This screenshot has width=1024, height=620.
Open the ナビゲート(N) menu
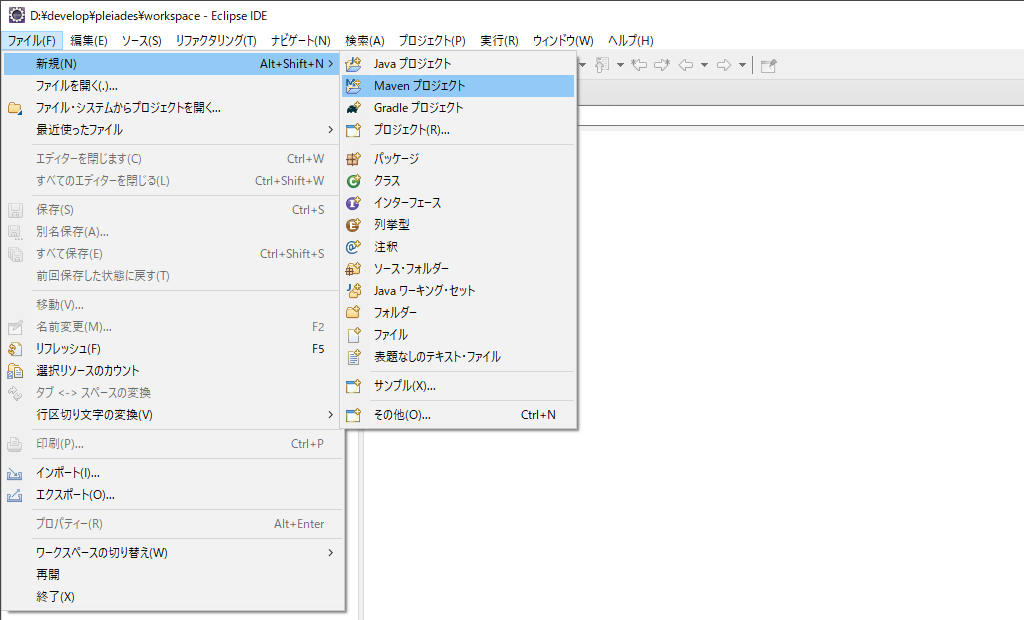pos(301,41)
